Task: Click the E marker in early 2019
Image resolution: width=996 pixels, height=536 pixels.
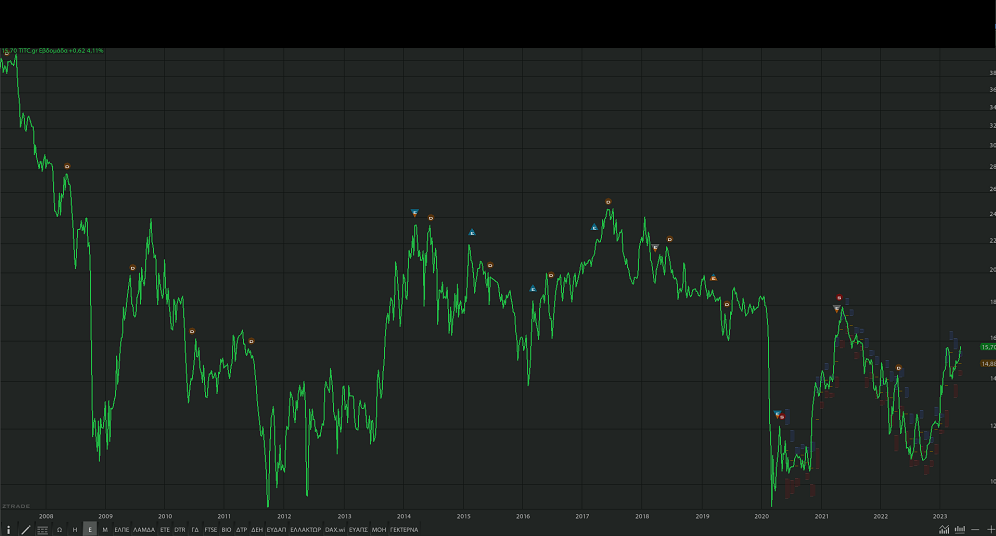Action: [x=713, y=278]
